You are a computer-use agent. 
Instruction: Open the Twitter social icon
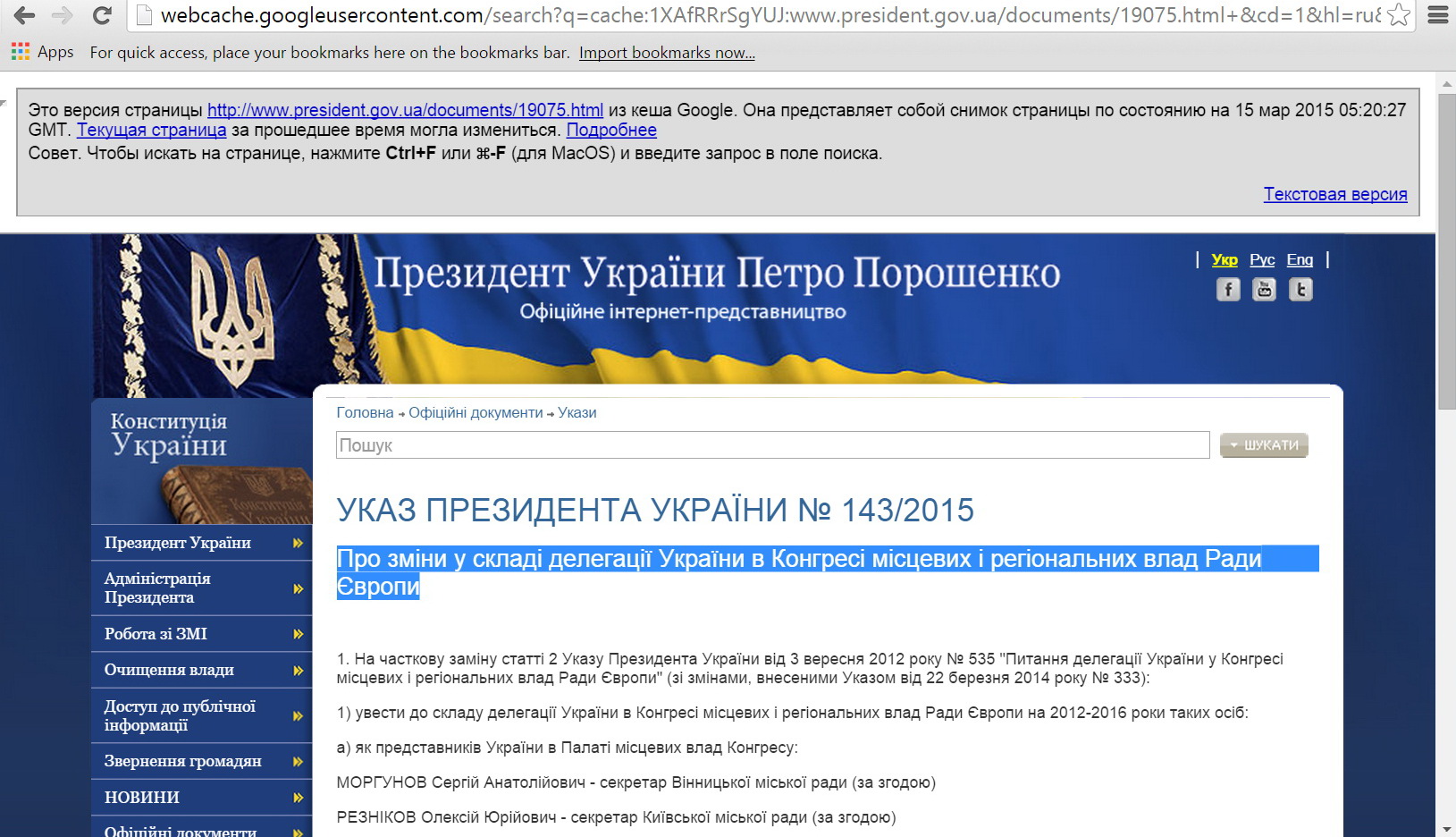[x=1300, y=290]
